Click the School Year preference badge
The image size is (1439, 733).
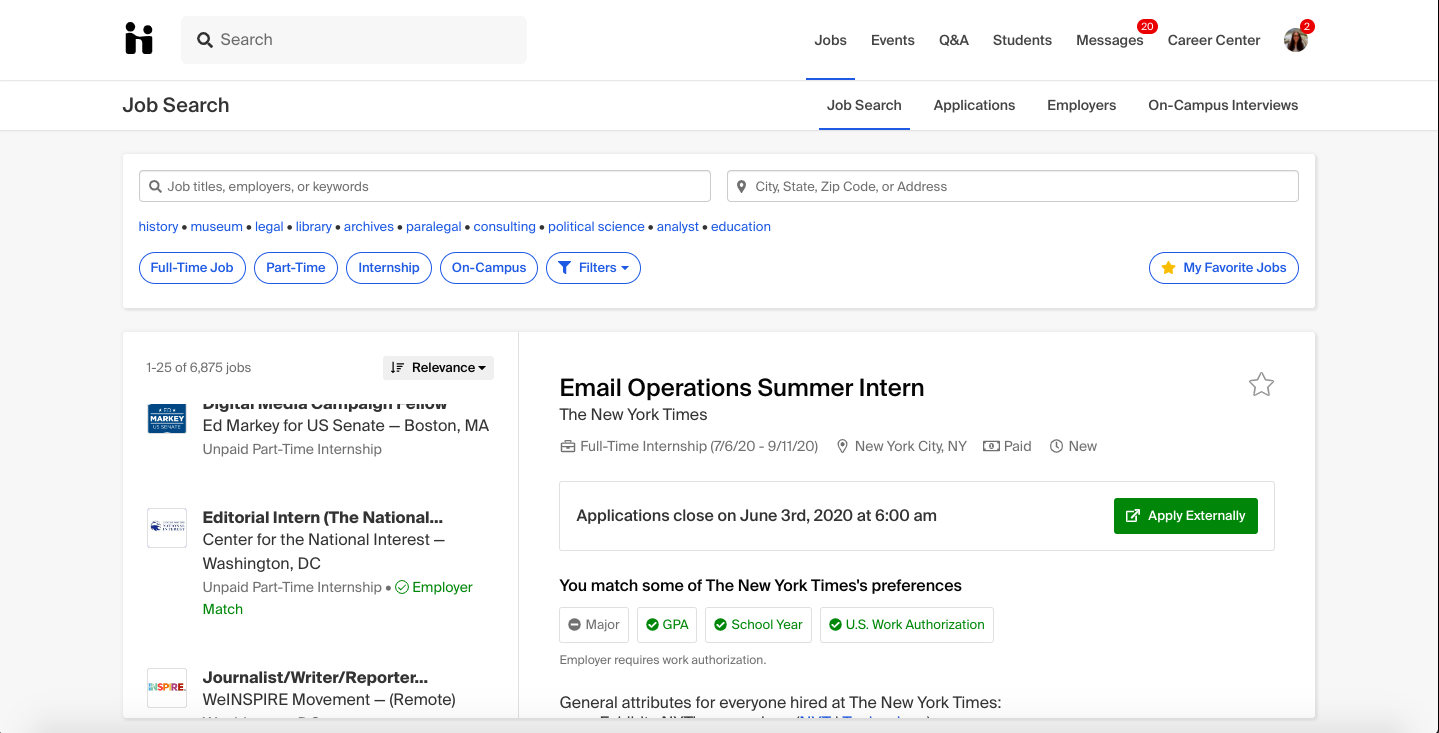point(758,625)
